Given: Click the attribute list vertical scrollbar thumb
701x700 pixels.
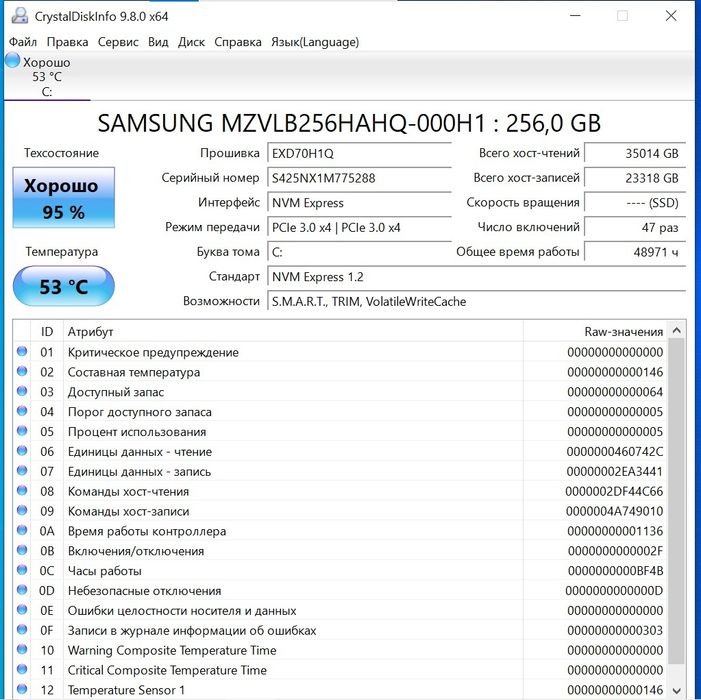Looking at the screenshot, I should tap(676, 501).
